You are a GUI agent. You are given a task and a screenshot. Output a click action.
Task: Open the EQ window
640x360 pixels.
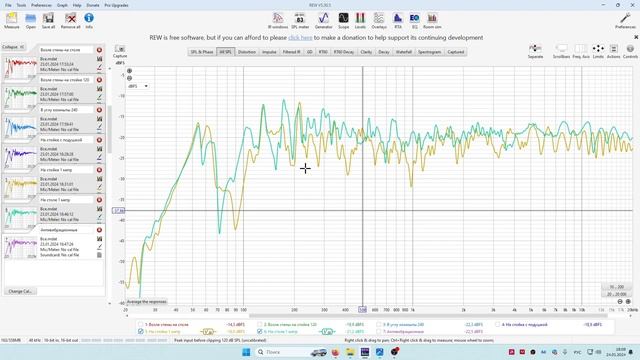point(414,20)
